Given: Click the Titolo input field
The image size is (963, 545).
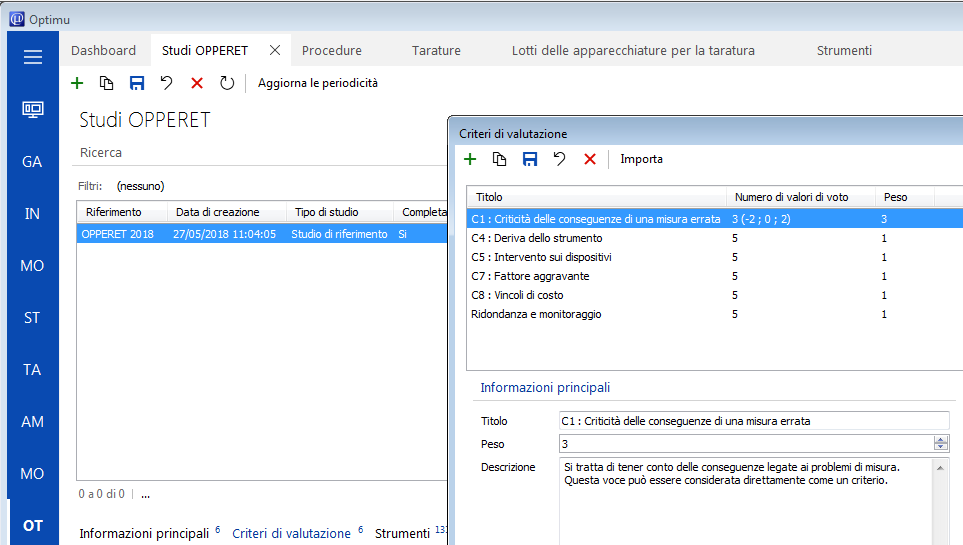Looking at the screenshot, I should pos(754,421).
